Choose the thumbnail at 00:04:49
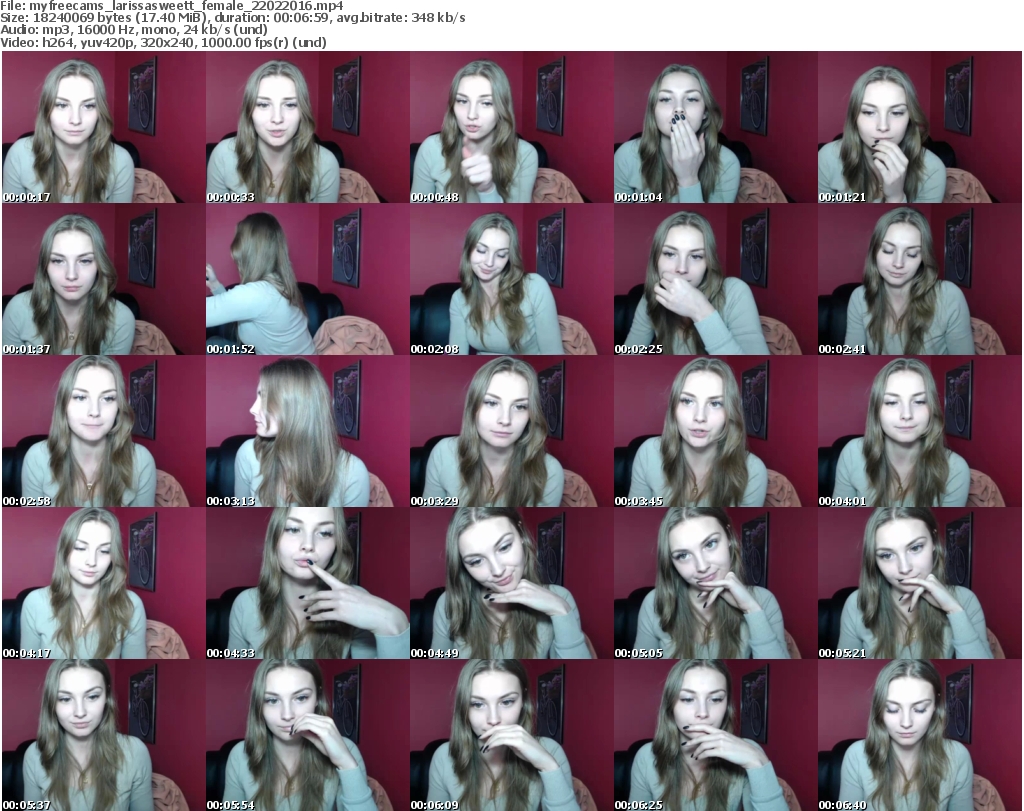Image resolution: width=1024 pixels, height=811 pixels. point(511,583)
